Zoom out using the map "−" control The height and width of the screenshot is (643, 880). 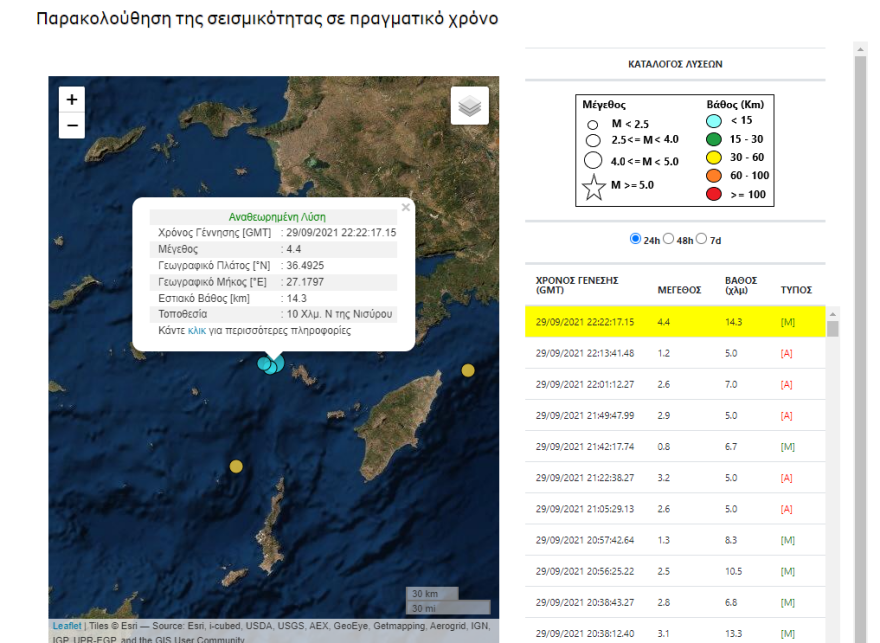[x=70, y=124]
